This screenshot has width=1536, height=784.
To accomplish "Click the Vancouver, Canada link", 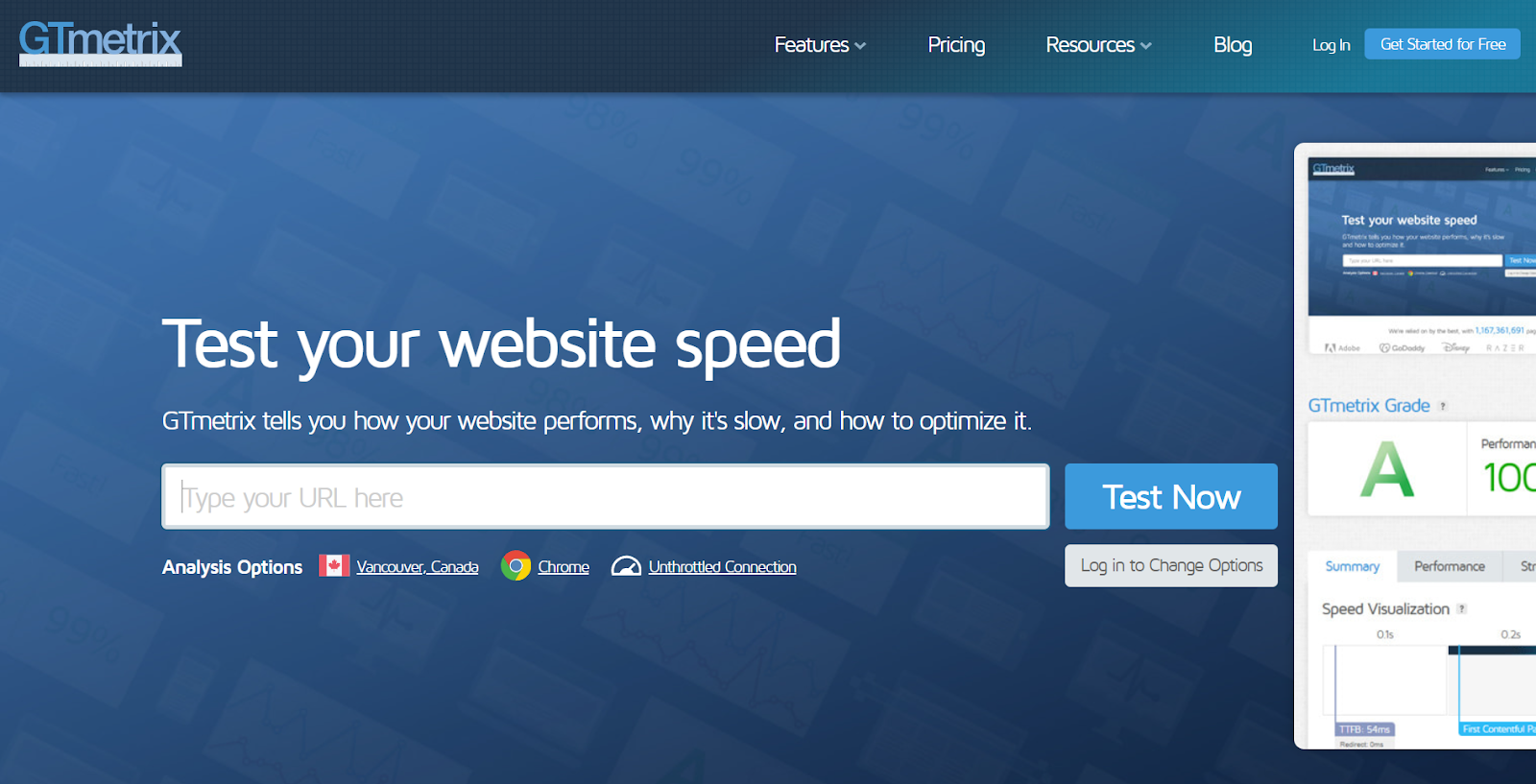I will pos(418,567).
